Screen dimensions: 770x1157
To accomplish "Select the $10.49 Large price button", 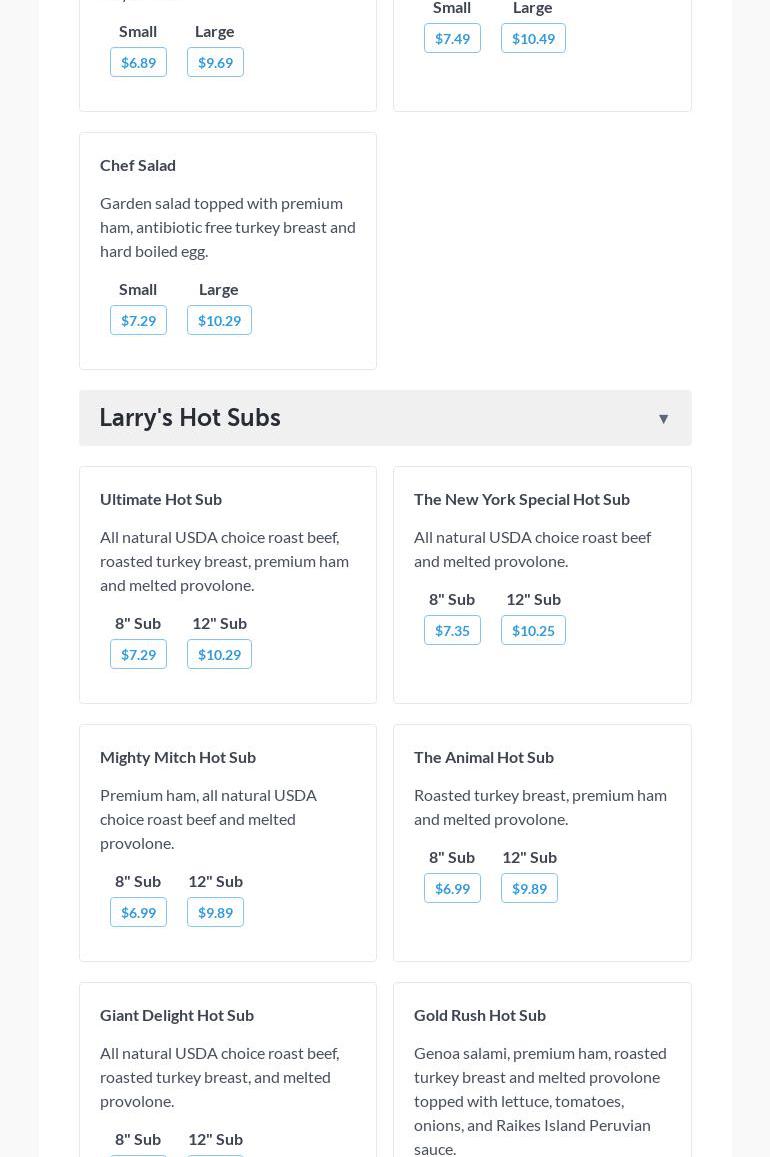I will [x=533, y=39].
